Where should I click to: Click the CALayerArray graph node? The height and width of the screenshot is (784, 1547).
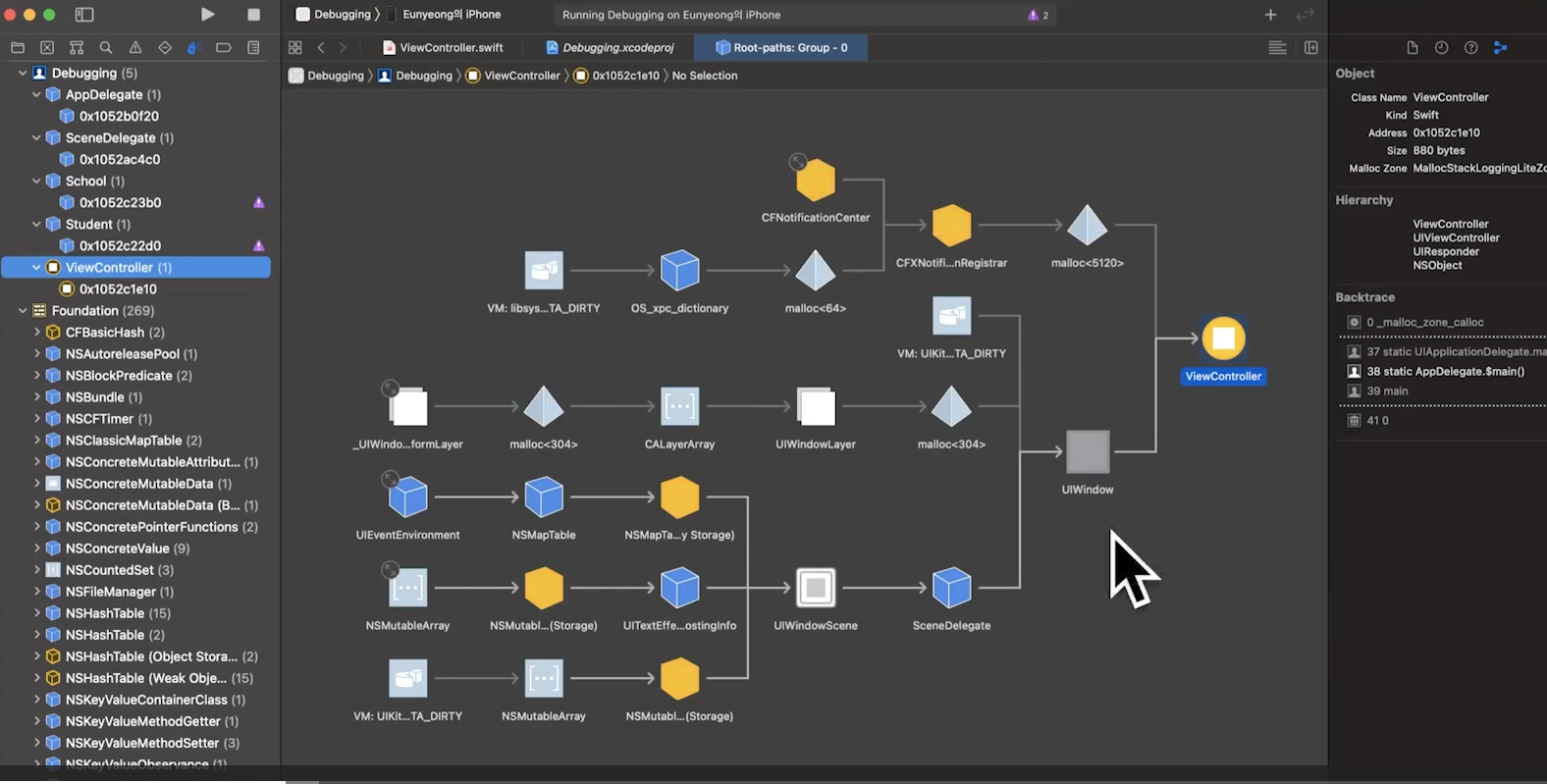pyautogui.click(x=679, y=406)
